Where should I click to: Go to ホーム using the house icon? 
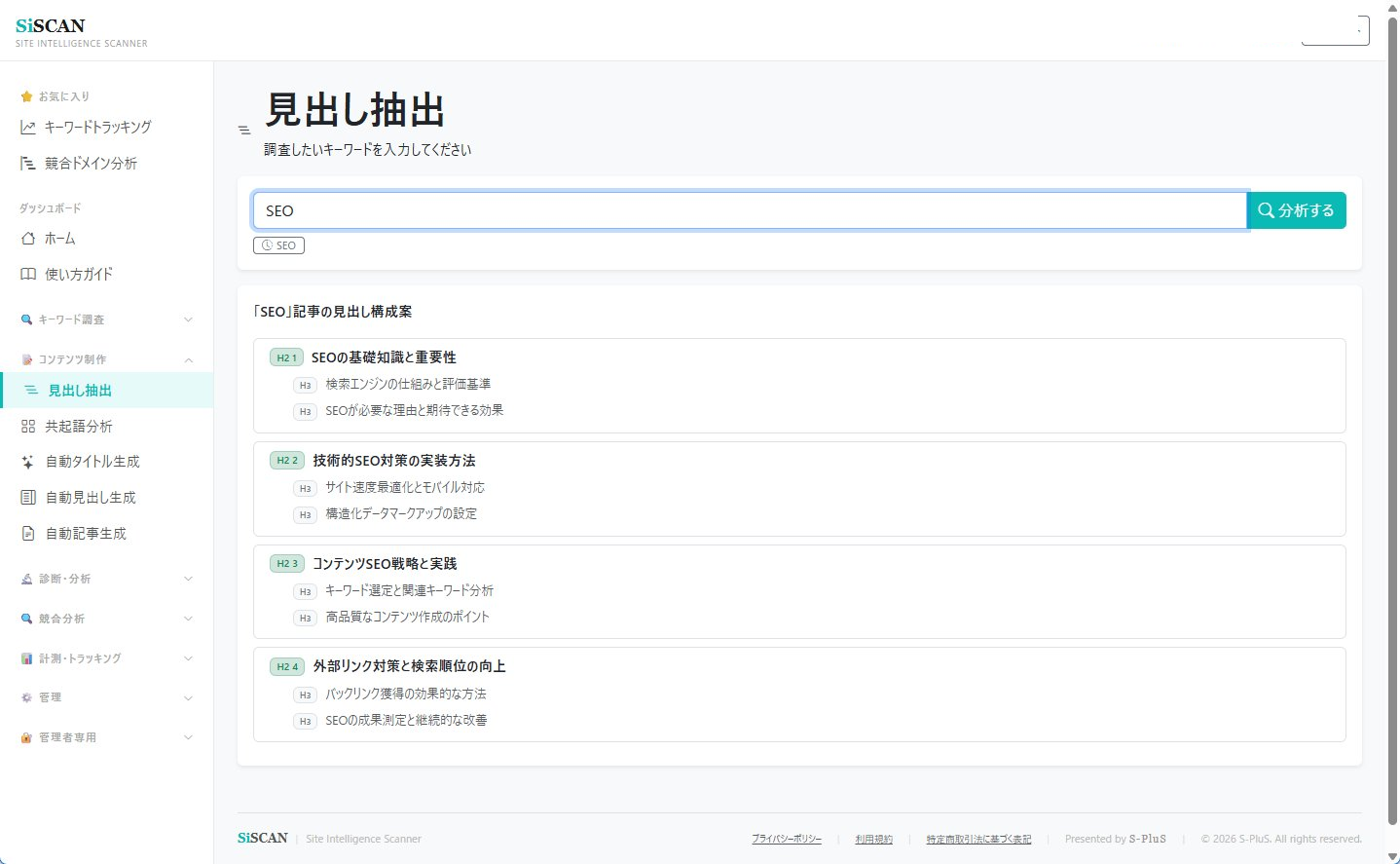[28, 239]
